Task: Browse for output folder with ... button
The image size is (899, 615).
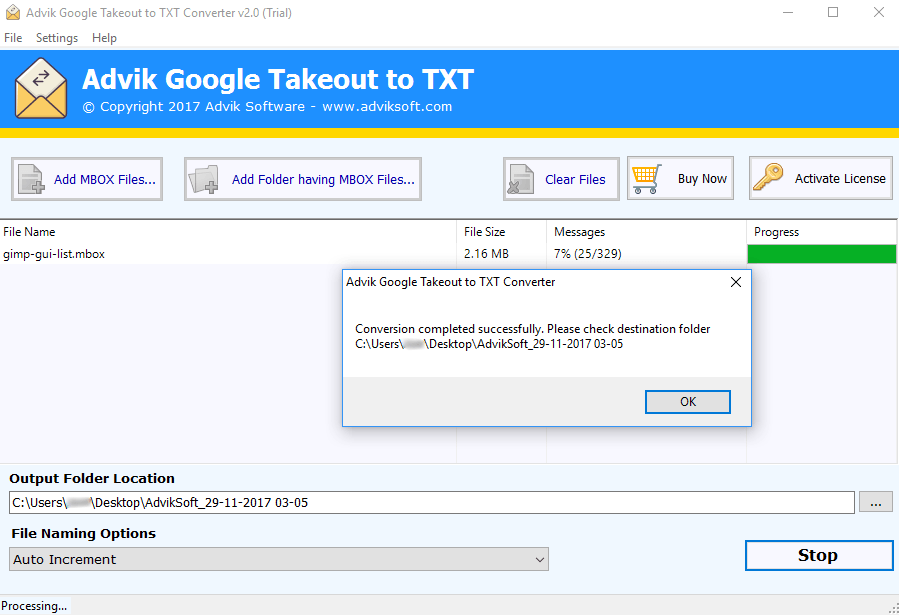Action: 875,502
